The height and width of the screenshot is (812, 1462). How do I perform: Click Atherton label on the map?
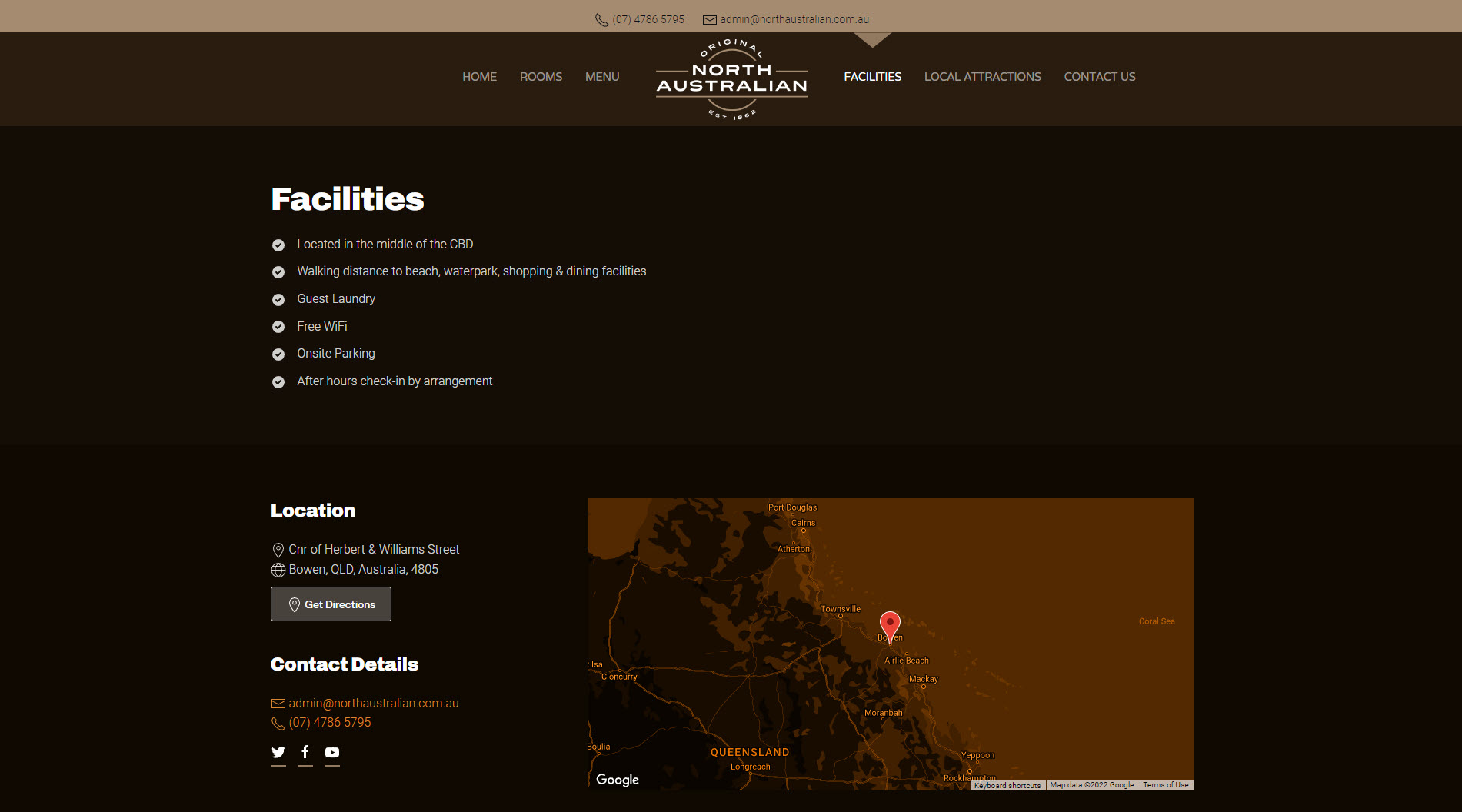point(794,549)
